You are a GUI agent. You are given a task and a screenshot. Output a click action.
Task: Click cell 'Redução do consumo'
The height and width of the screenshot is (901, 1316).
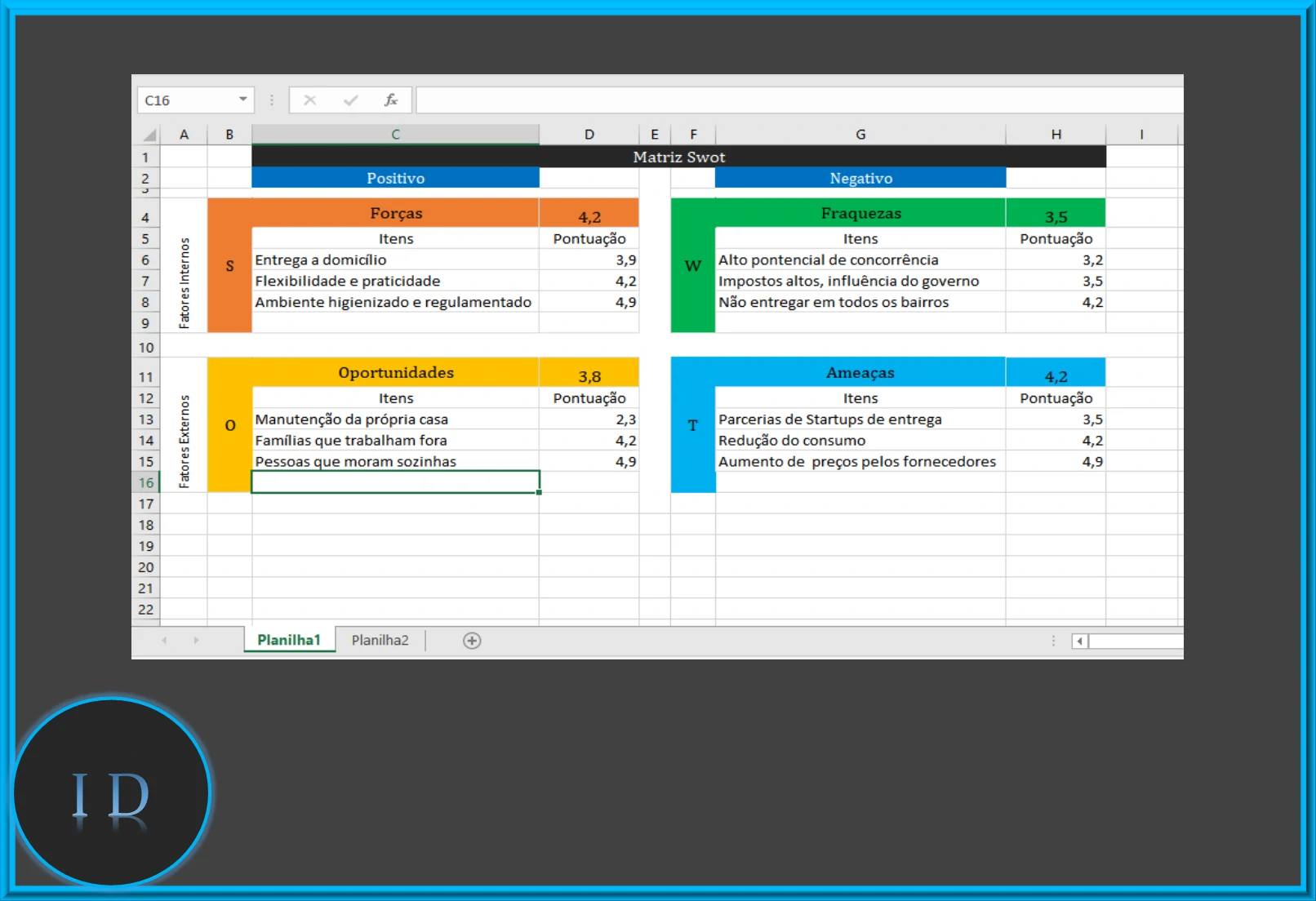860,441
